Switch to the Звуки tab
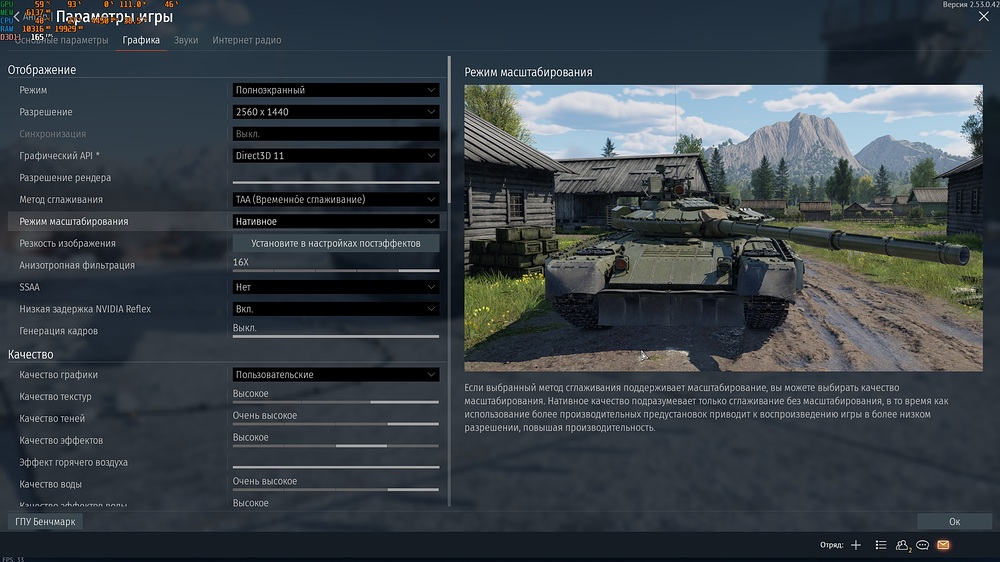1000x562 pixels. (x=186, y=40)
